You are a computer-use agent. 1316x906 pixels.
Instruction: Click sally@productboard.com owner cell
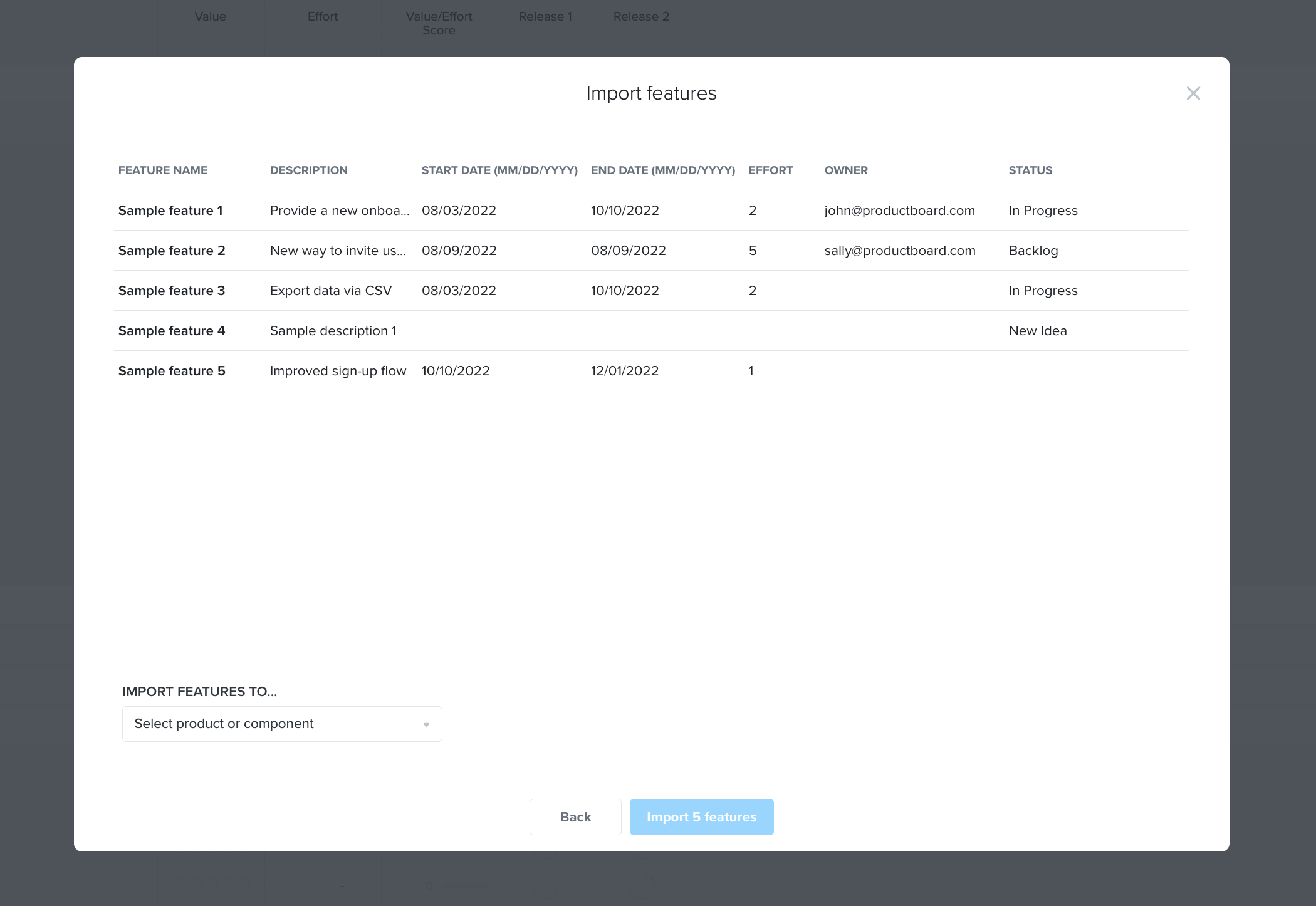pos(900,251)
